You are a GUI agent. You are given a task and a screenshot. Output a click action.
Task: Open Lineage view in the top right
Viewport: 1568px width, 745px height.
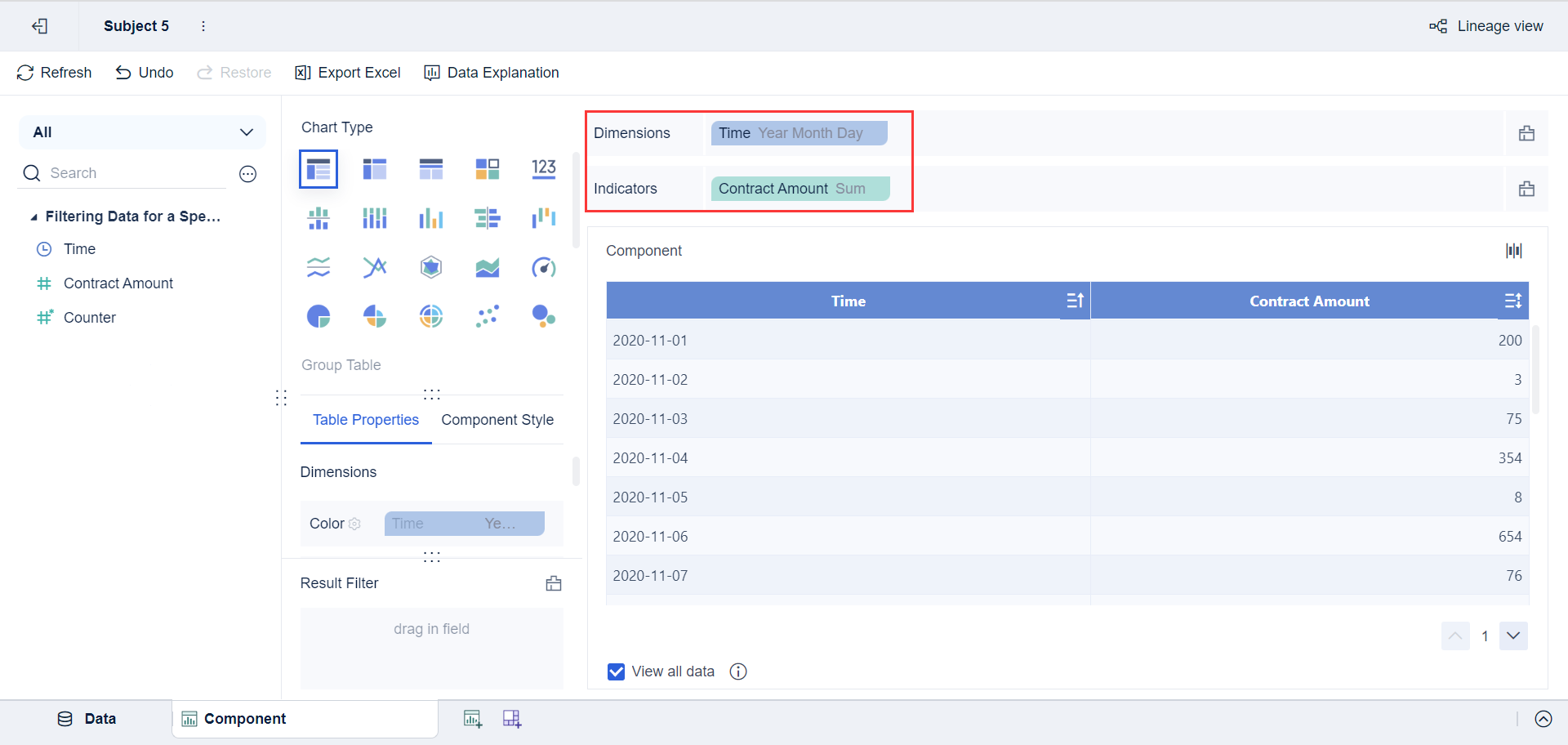tap(1486, 25)
